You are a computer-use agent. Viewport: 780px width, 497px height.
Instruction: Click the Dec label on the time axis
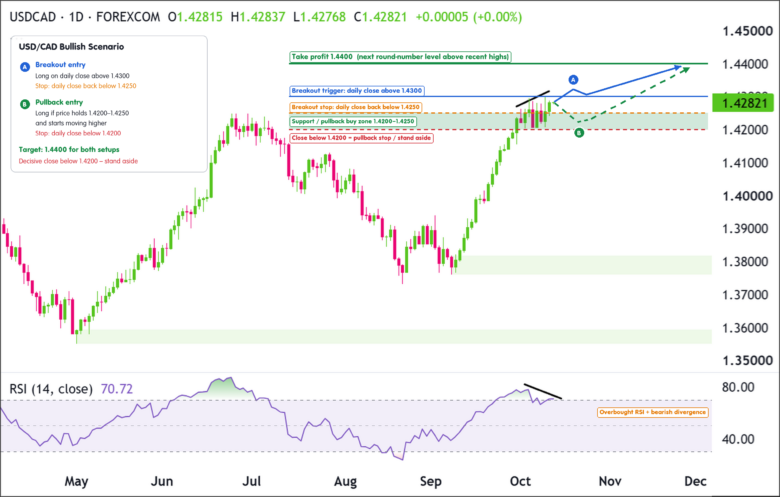695,481
